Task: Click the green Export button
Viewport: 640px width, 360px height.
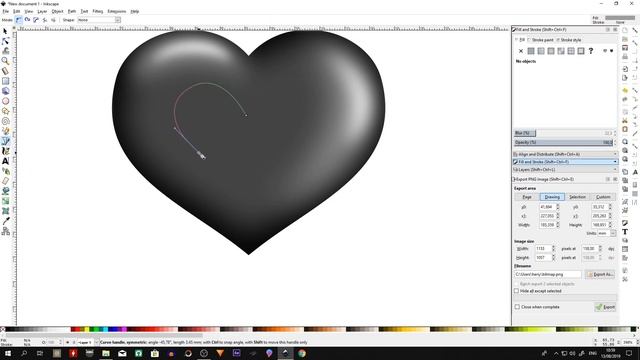Action: pos(605,307)
